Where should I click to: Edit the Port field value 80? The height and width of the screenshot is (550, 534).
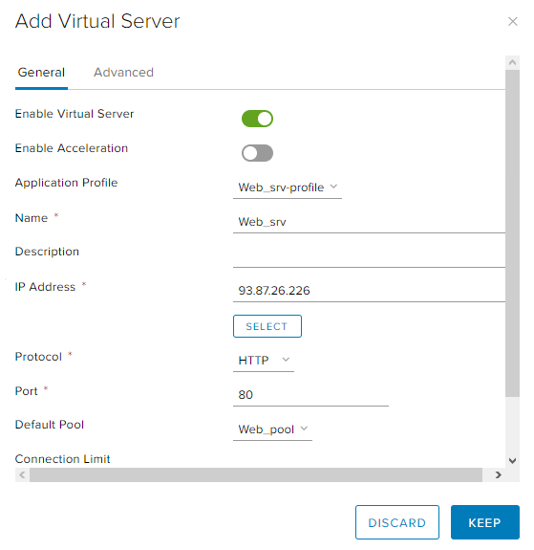tap(311, 395)
